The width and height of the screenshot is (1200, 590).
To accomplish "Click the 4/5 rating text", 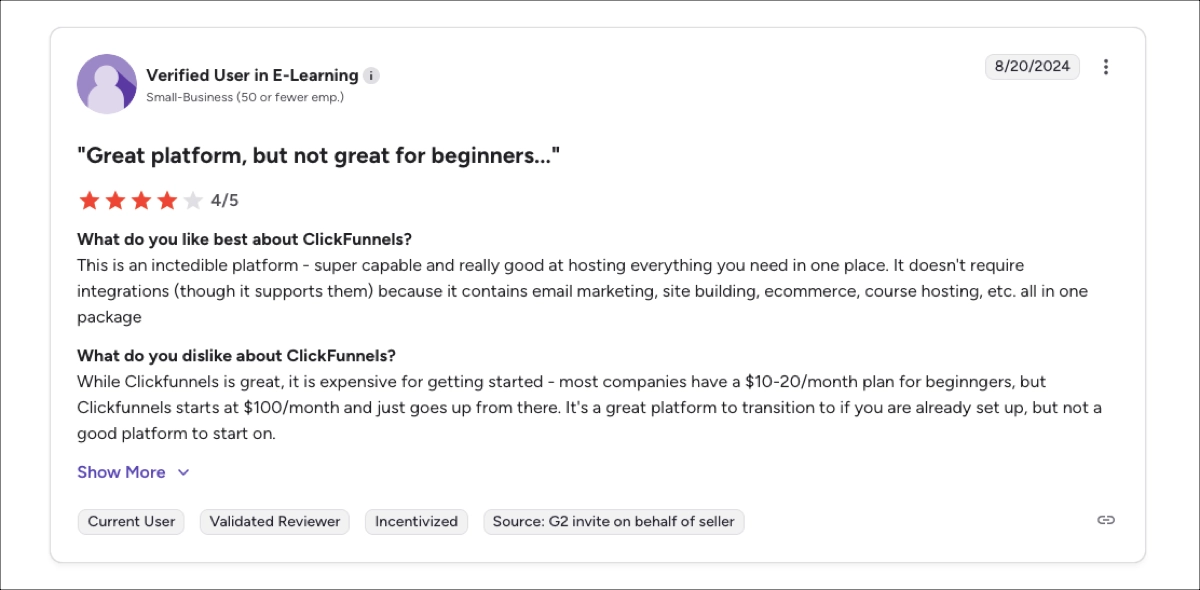I will pos(225,200).
